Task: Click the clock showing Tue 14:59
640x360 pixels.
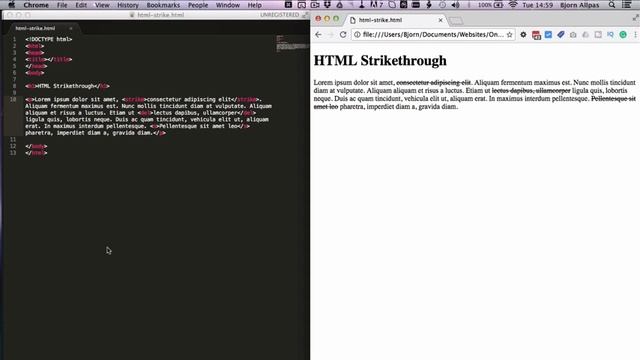Action: [x=538, y=5]
